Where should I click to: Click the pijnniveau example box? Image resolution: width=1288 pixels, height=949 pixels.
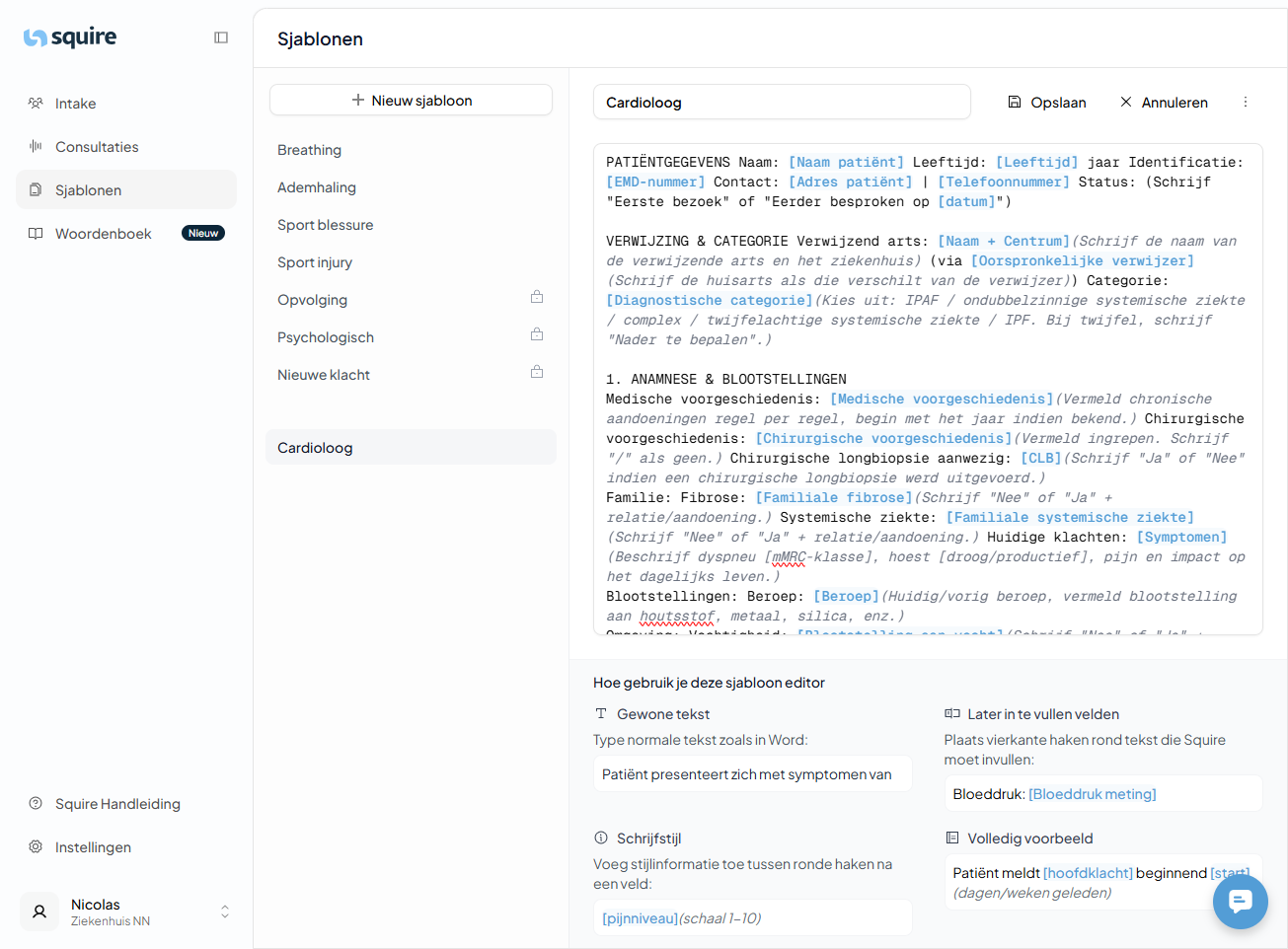(x=752, y=918)
